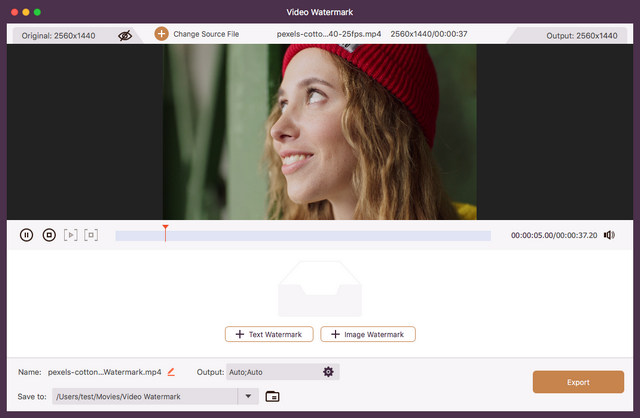Expand the Save to path dropdown
640x418 pixels.
pyautogui.click(x=249, y=396)
